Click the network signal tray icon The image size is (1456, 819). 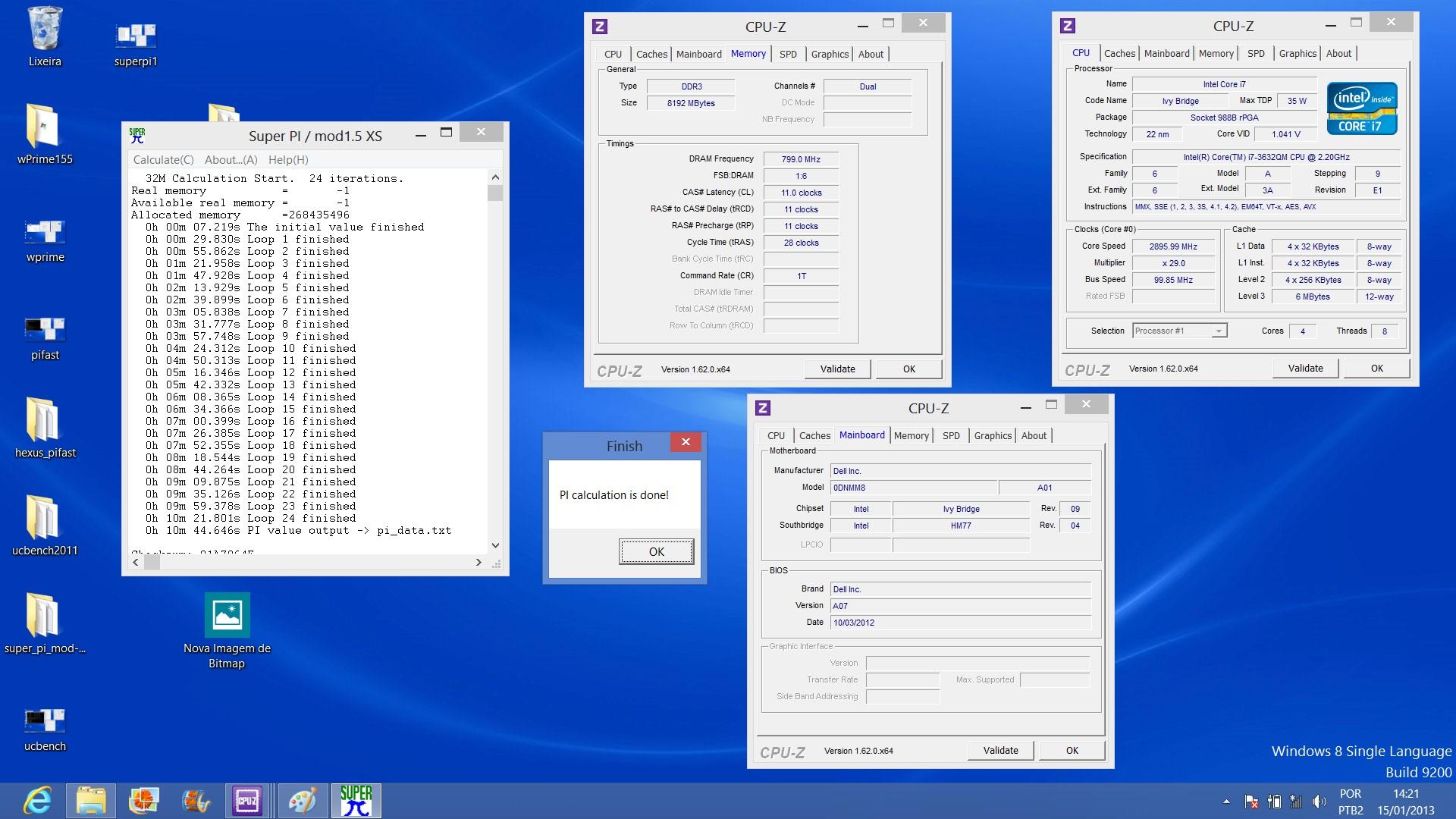click(1296, 802)
